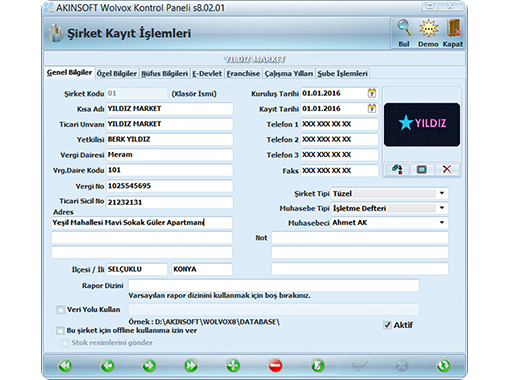
Task: Click the greyed cancel X button
Action: [402, 366]
